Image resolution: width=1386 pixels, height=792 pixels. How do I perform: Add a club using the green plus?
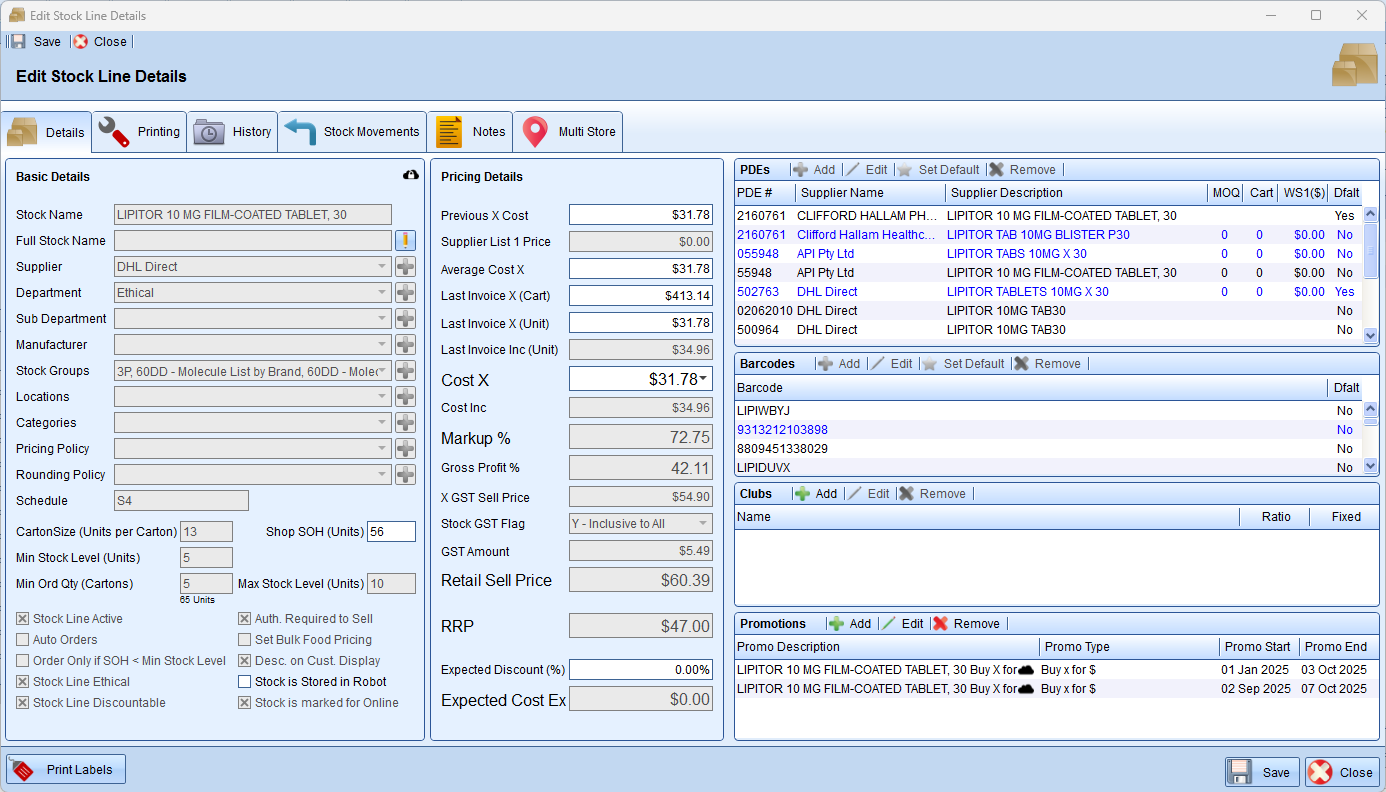(802, 494)
